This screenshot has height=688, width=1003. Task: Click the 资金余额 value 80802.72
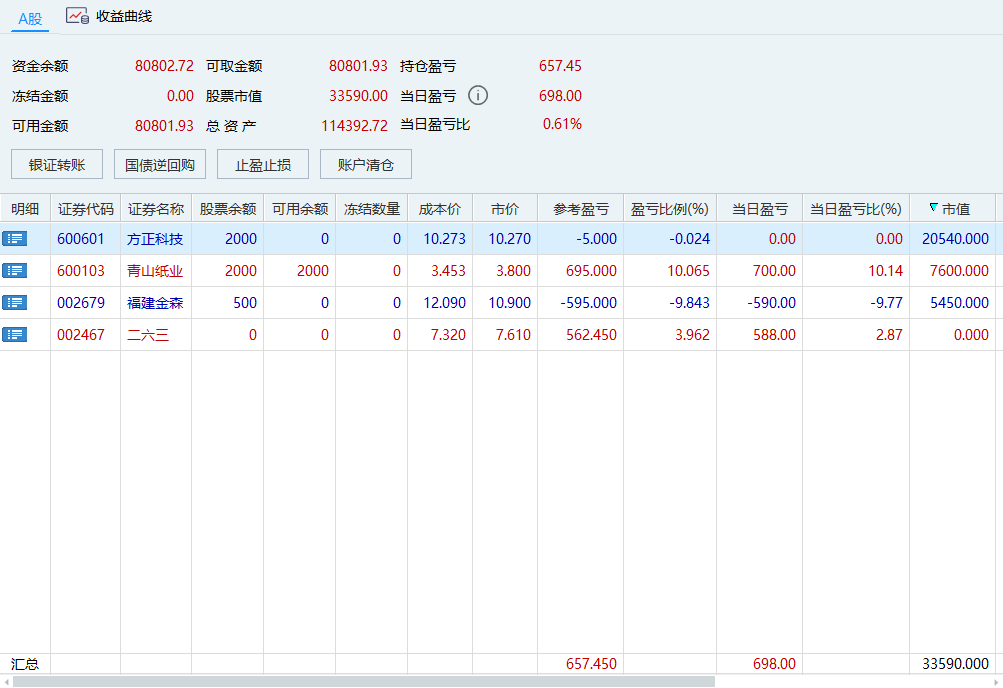pos(164,65)
